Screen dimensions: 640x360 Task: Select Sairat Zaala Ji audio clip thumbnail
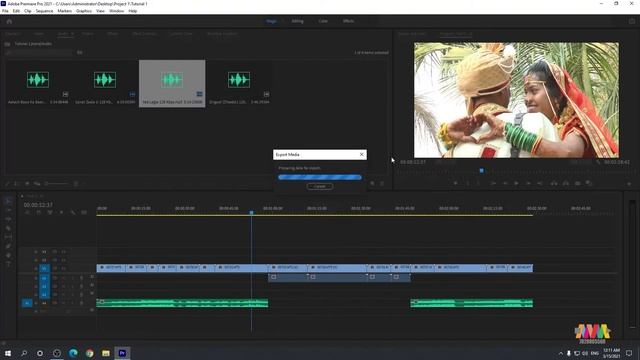(x=105, y=80)
